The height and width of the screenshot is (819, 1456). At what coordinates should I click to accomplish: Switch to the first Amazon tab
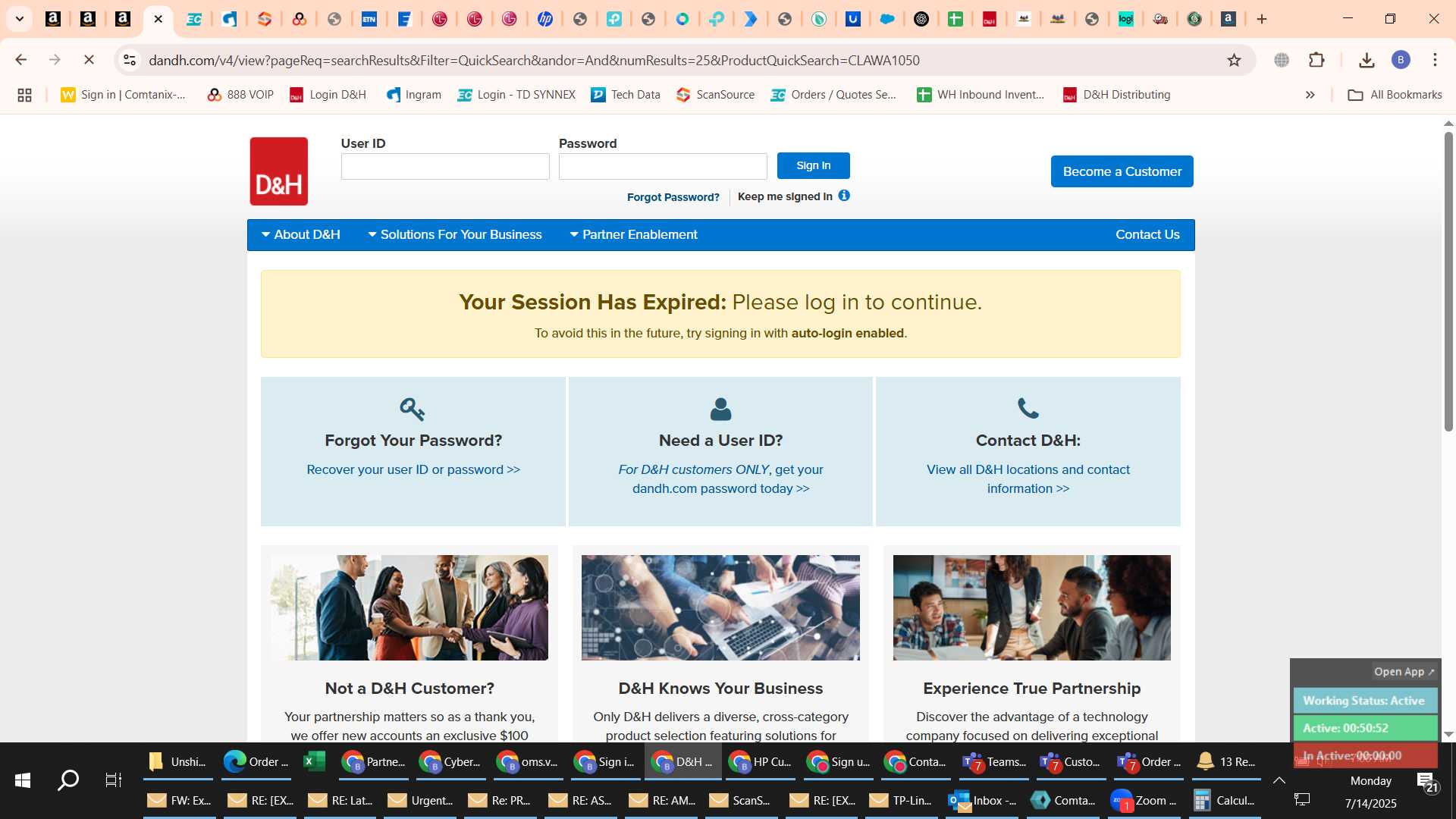53,19
